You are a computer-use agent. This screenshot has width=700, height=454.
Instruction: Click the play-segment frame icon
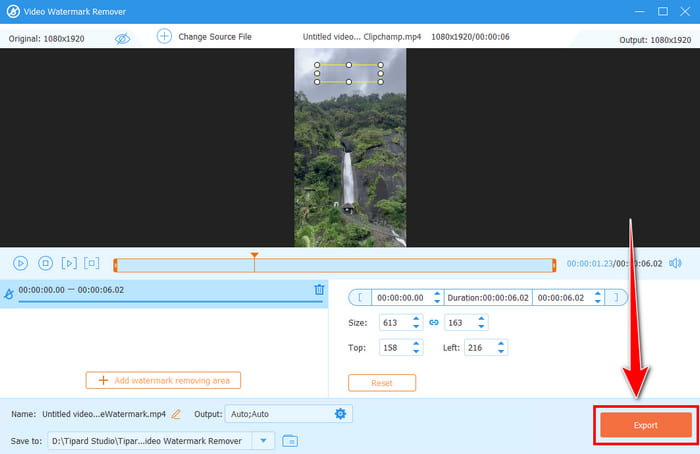92,263
